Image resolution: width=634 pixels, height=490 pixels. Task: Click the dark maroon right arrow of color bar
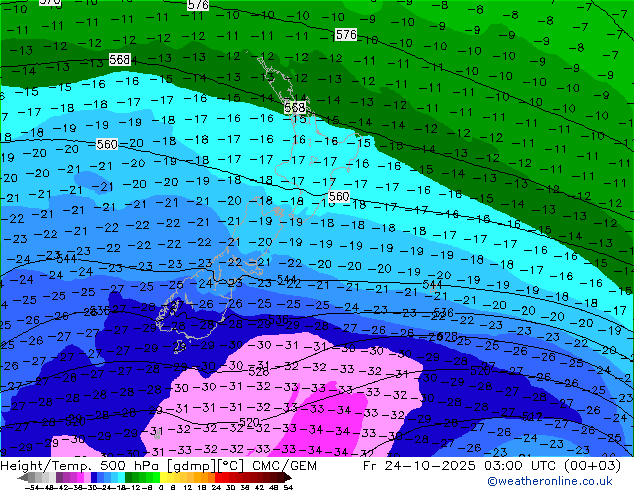[288, 478]
